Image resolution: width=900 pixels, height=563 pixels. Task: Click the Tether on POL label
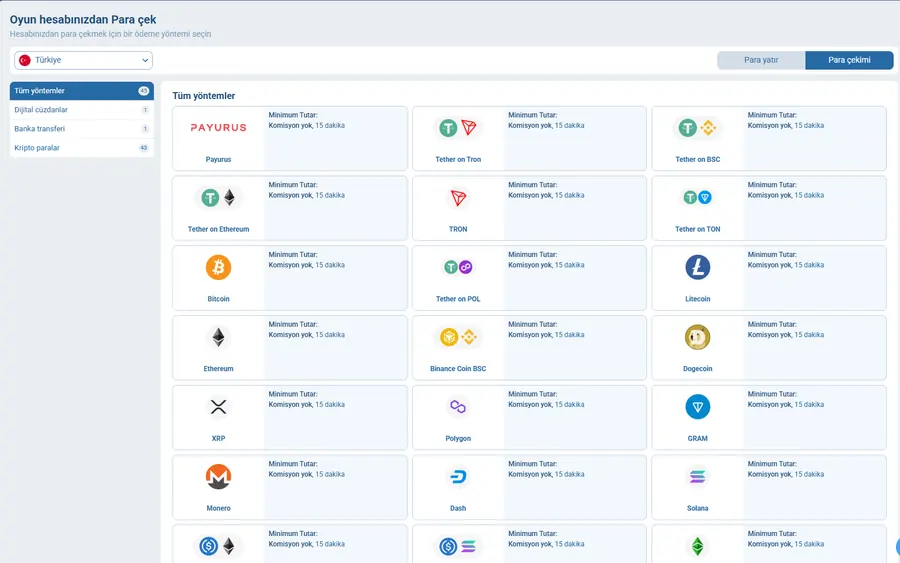pos(458,299)
